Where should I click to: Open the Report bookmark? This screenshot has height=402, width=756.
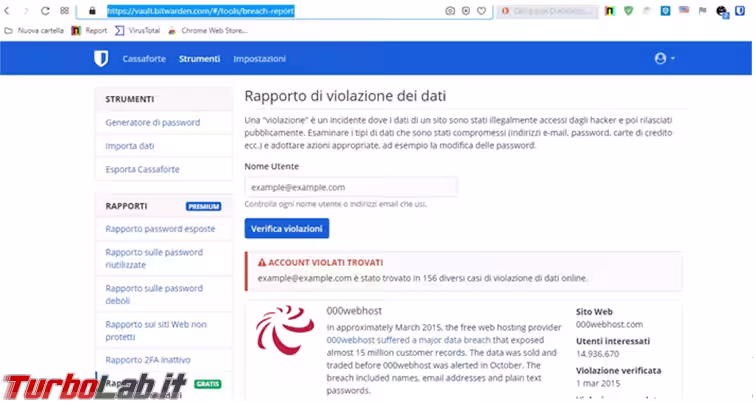pos(89,30)
